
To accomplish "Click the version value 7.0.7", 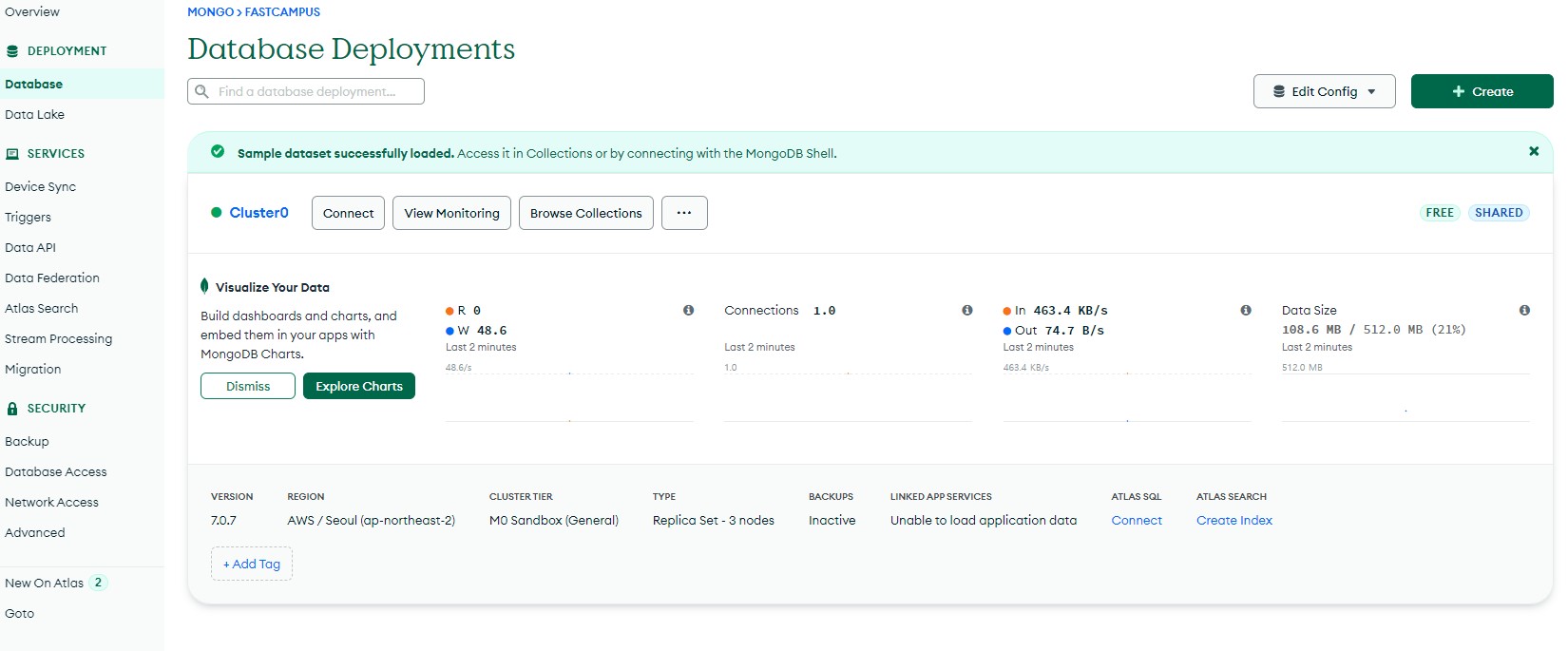I will [x=223, y=520].
